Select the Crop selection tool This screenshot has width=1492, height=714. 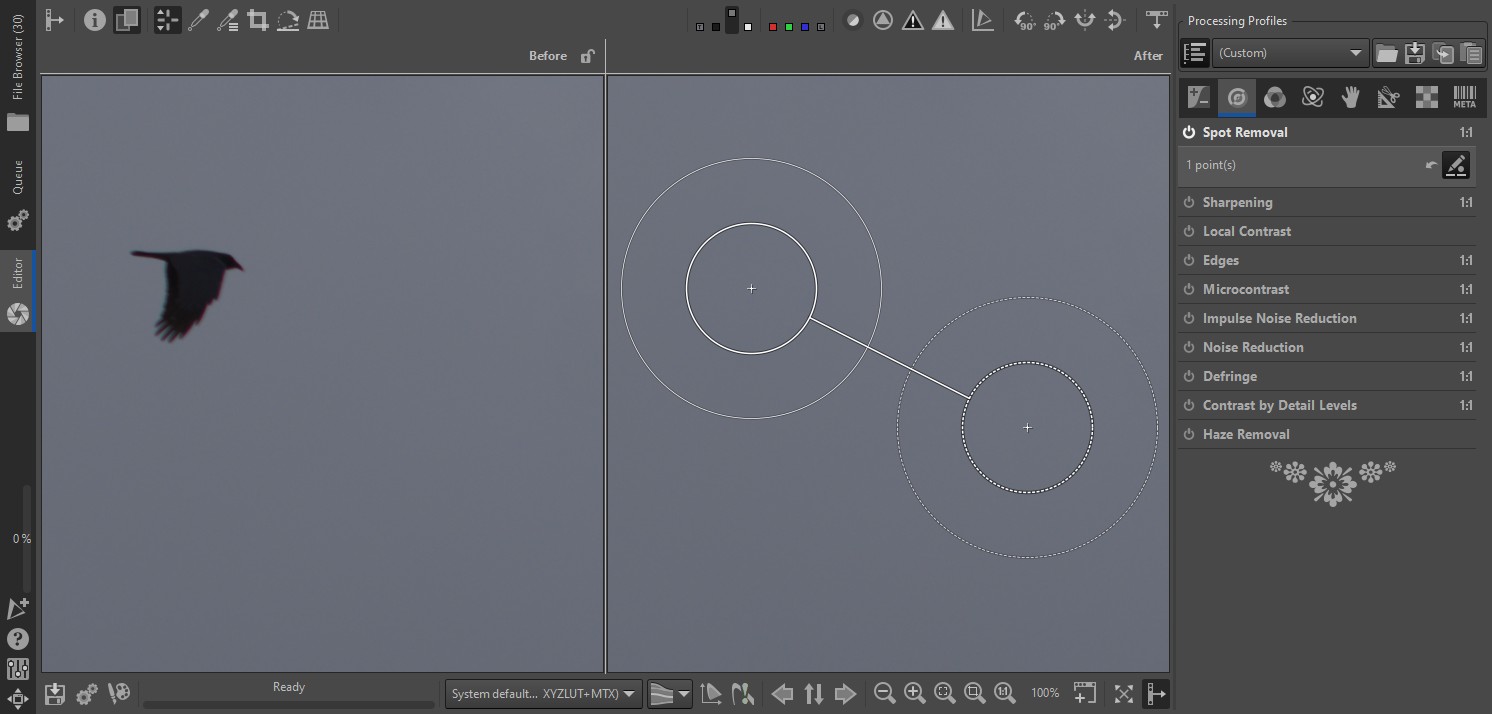click(x=258, y=20)
